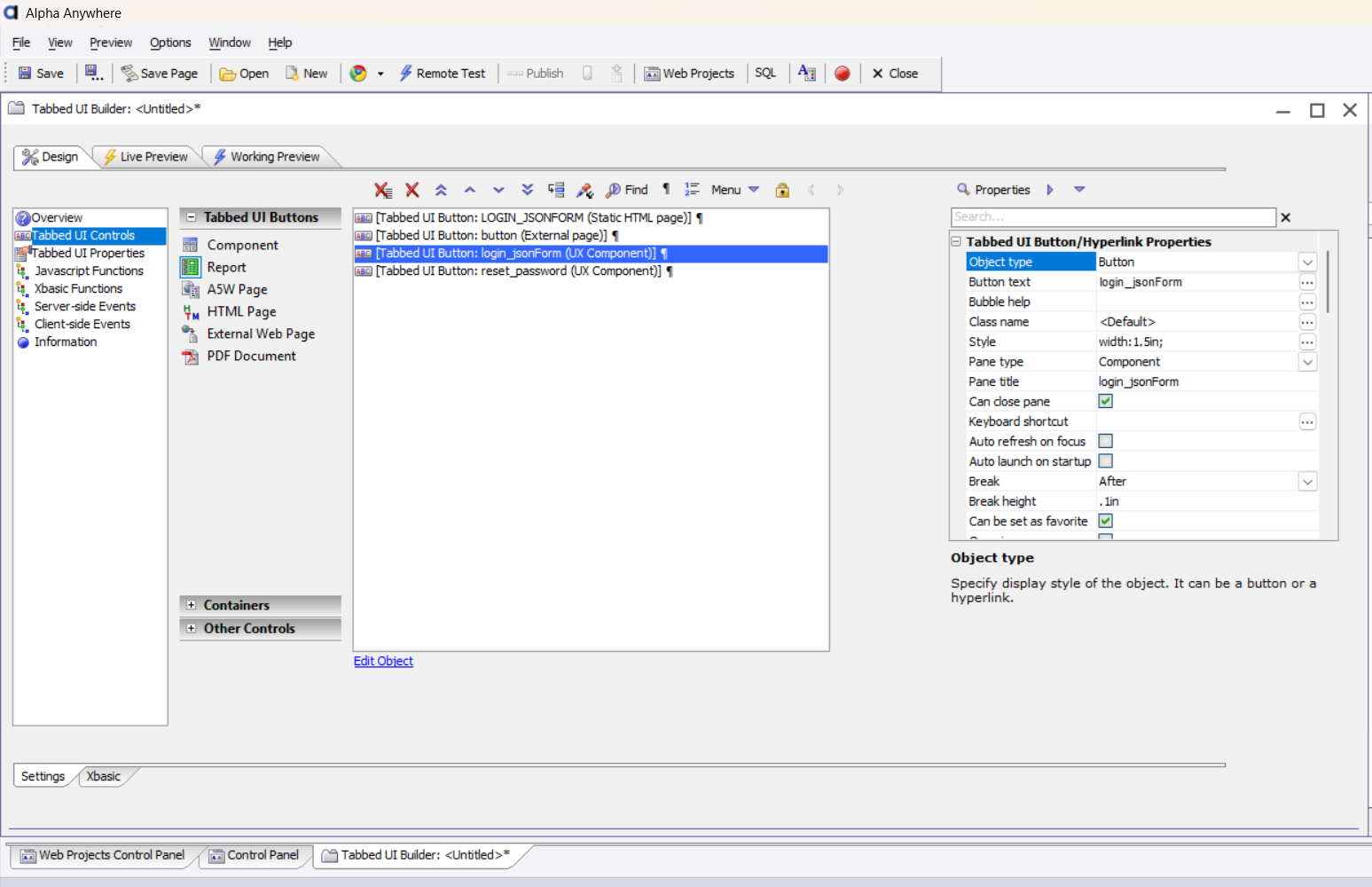
Task: Click the Edit Object link
Action: [x=383, y=661]
